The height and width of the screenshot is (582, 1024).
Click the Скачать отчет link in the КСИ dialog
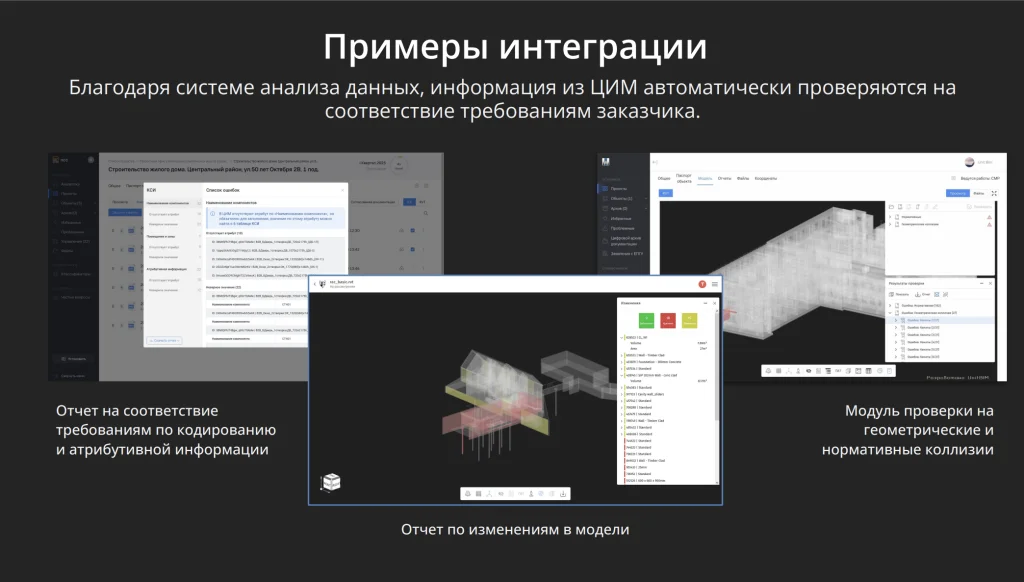[x=164, y=340]
